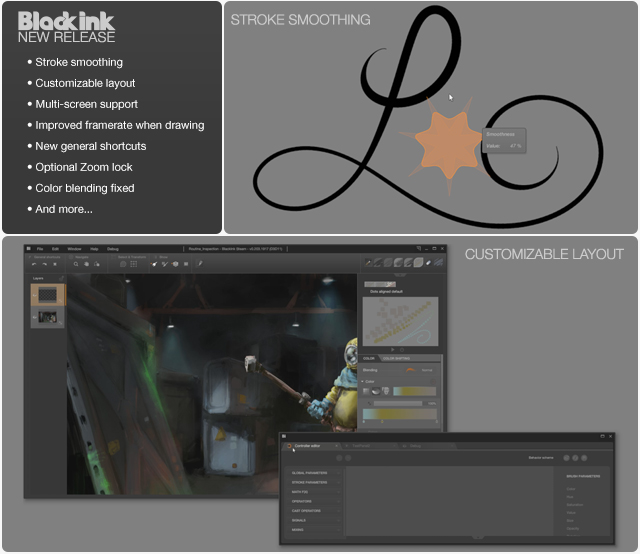Choose the fourth brush preset in strip

coord(398,263)
